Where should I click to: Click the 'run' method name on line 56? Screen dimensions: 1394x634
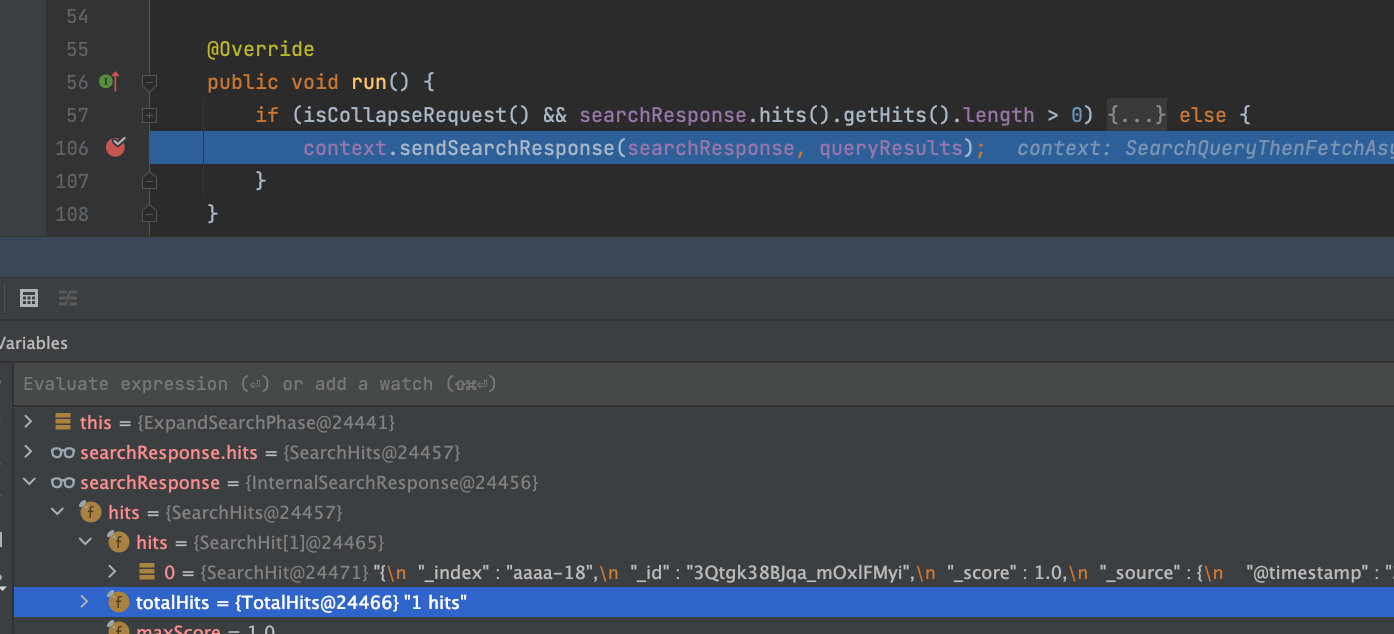[369, 82]
